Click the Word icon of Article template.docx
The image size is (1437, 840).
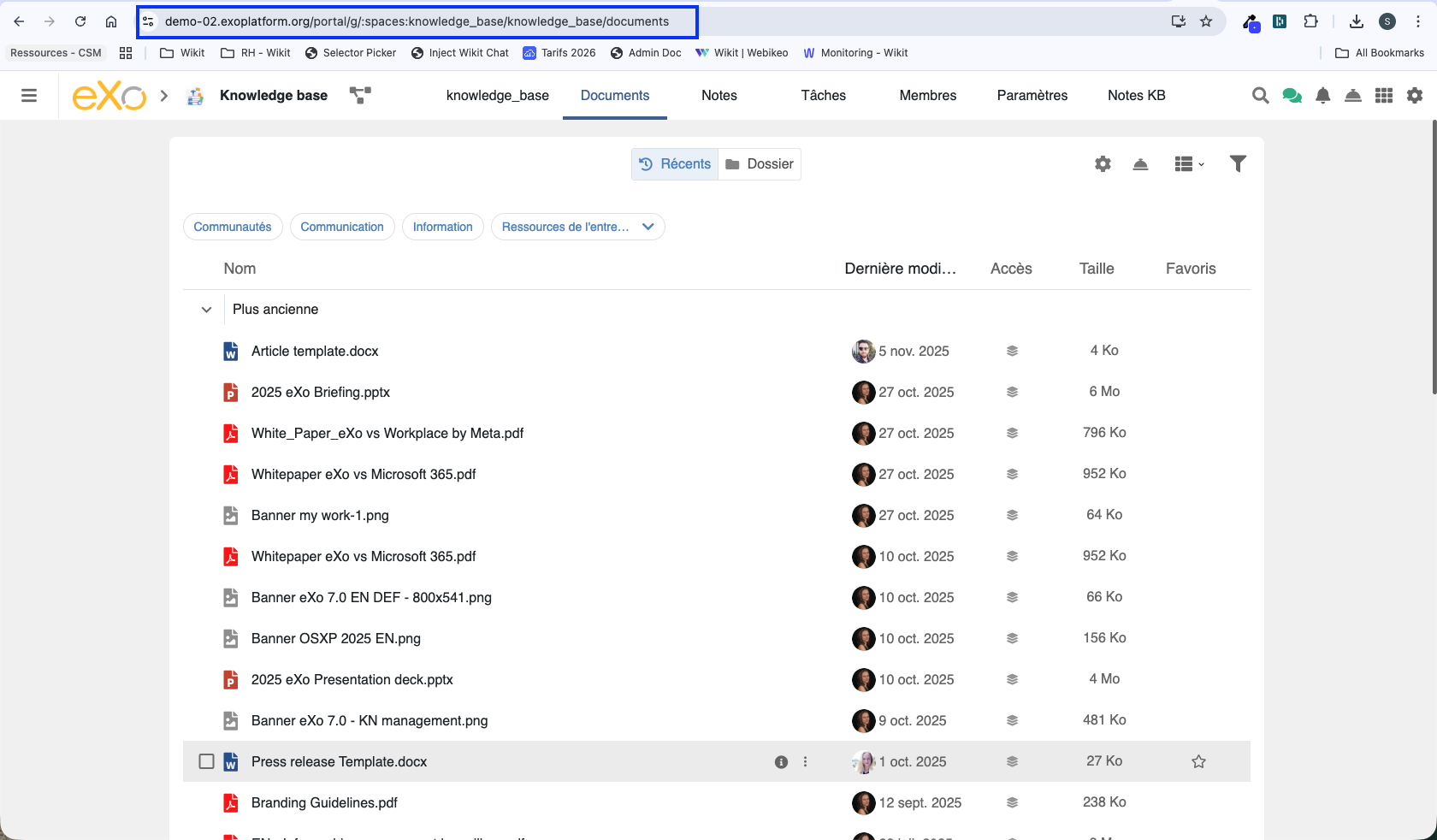point(231,352)
